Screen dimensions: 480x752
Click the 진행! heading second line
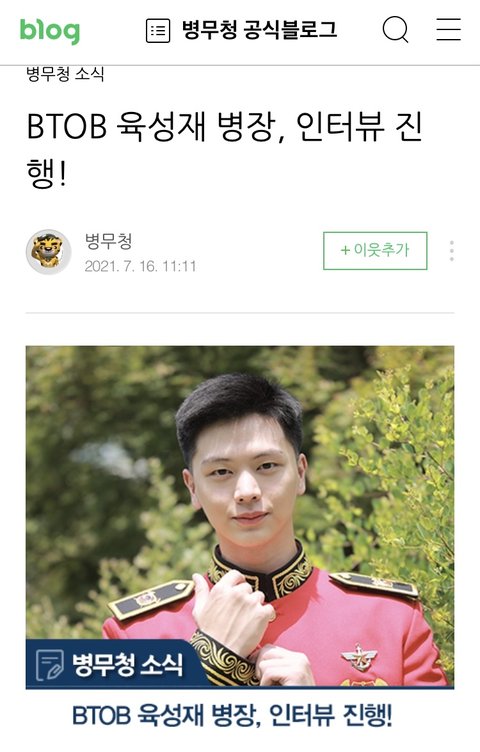coord(46,173)
